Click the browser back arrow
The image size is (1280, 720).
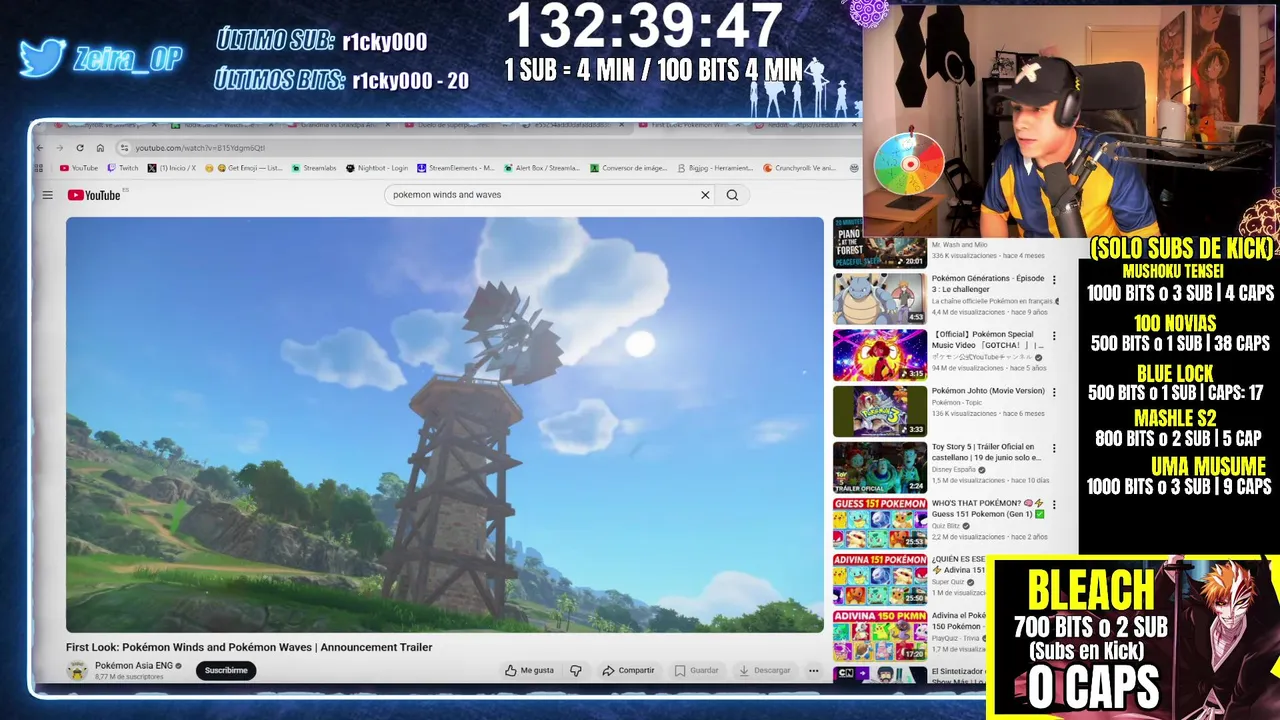(x=40, y=148)
